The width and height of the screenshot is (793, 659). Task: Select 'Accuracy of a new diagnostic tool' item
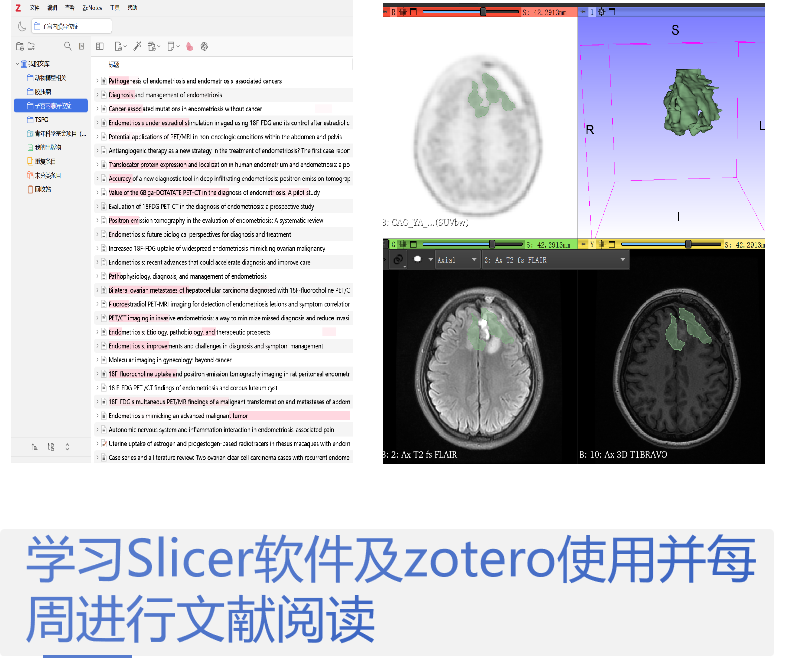pyautogui.click(x=223, y=179)
